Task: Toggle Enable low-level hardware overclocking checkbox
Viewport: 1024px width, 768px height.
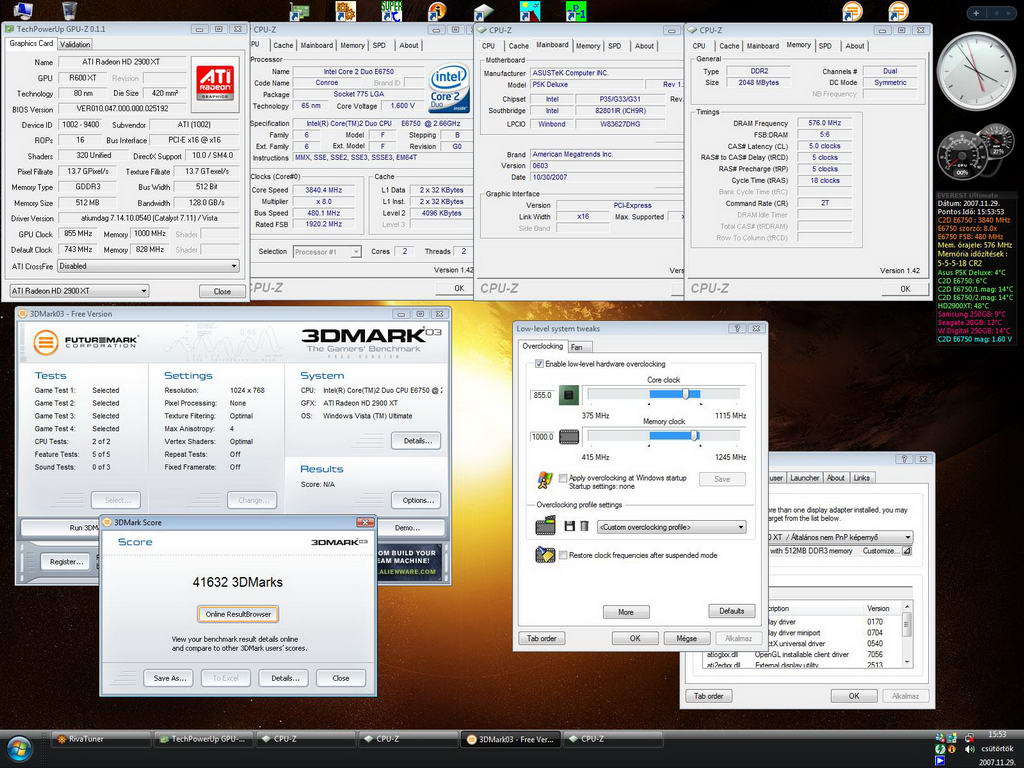Action: (539, 364)
